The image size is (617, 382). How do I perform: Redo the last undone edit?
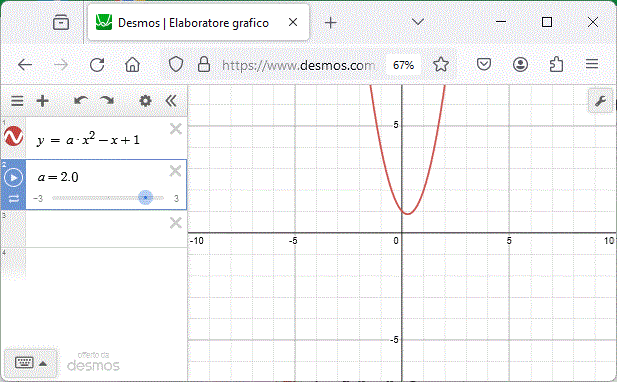[107, 101]
